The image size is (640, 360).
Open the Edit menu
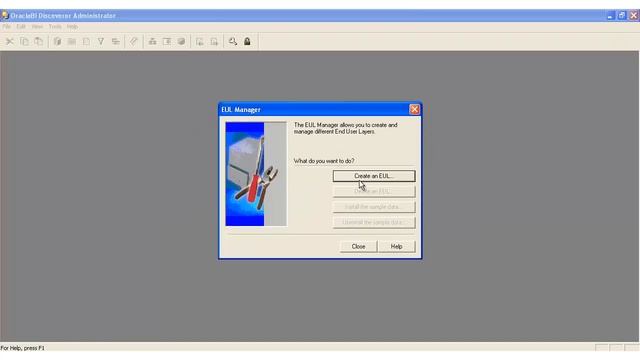[21, 27]
